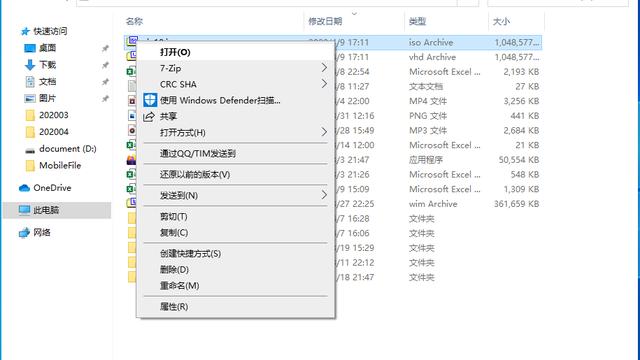This screenshot has height=360, width=640.
Task: Select folder row dated 18 21:47
Action: click(438, 278)
